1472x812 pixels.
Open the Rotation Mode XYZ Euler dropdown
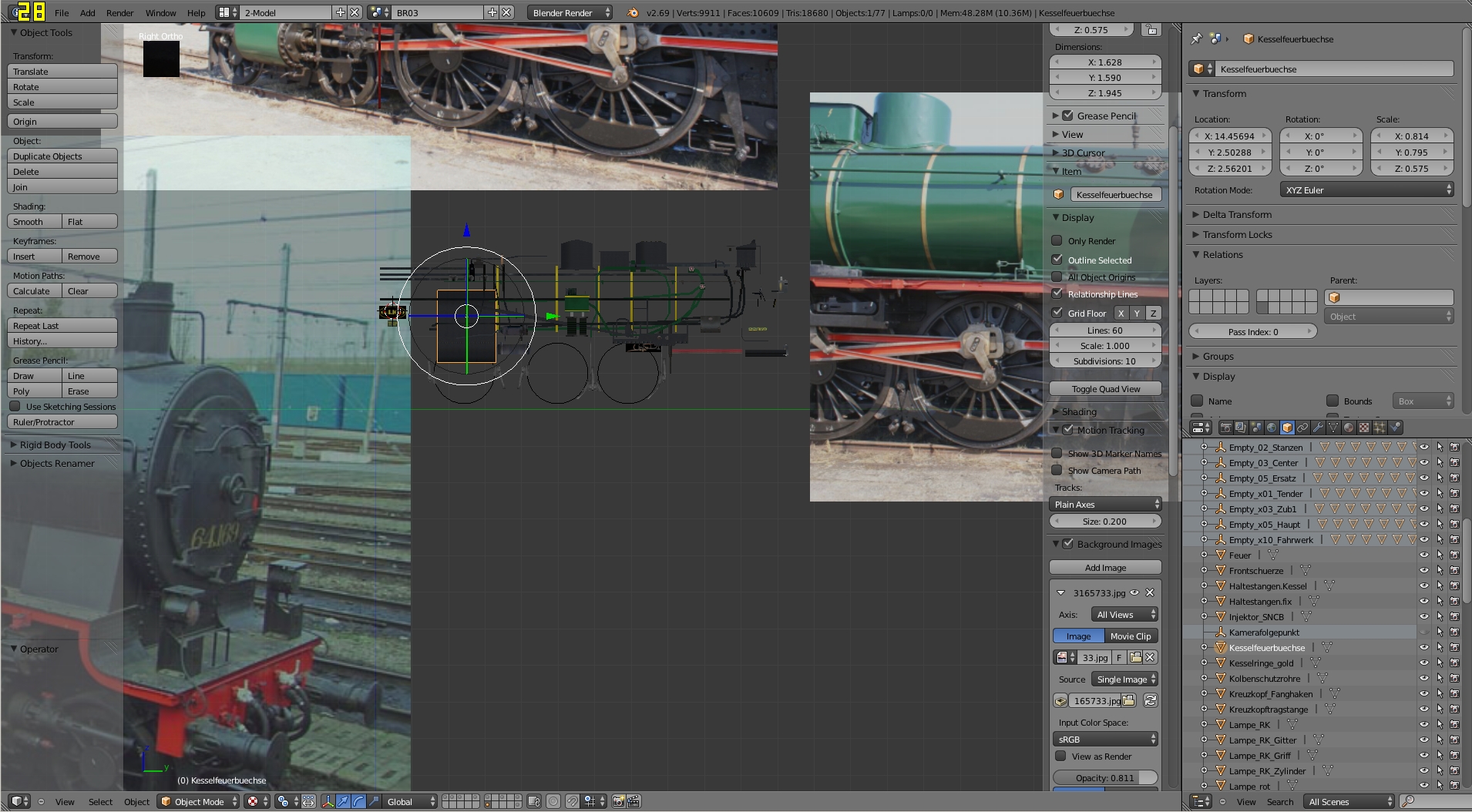click(1366, 190)
